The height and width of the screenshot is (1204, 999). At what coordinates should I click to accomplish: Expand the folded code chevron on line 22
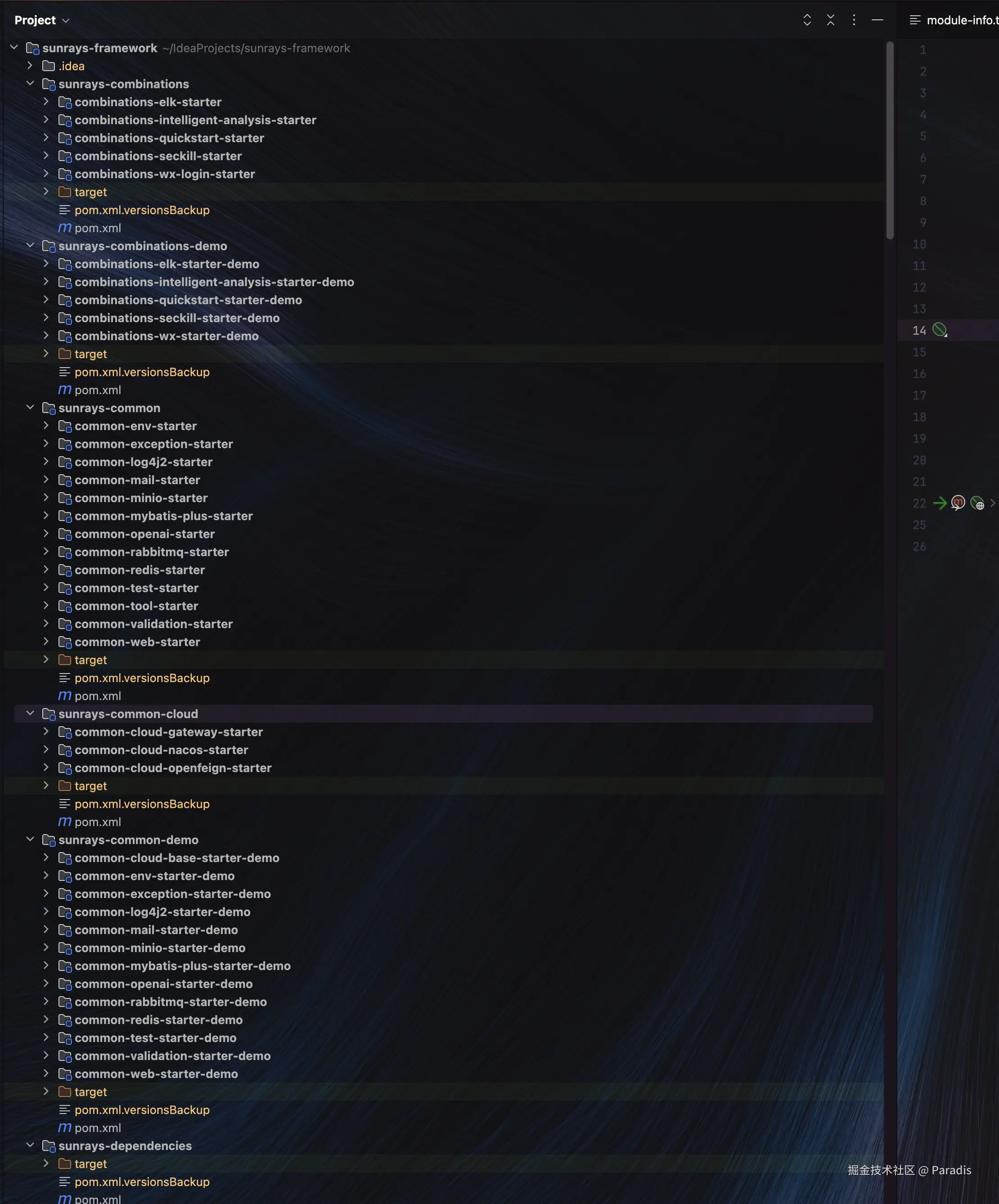click(x=993, y=503)
